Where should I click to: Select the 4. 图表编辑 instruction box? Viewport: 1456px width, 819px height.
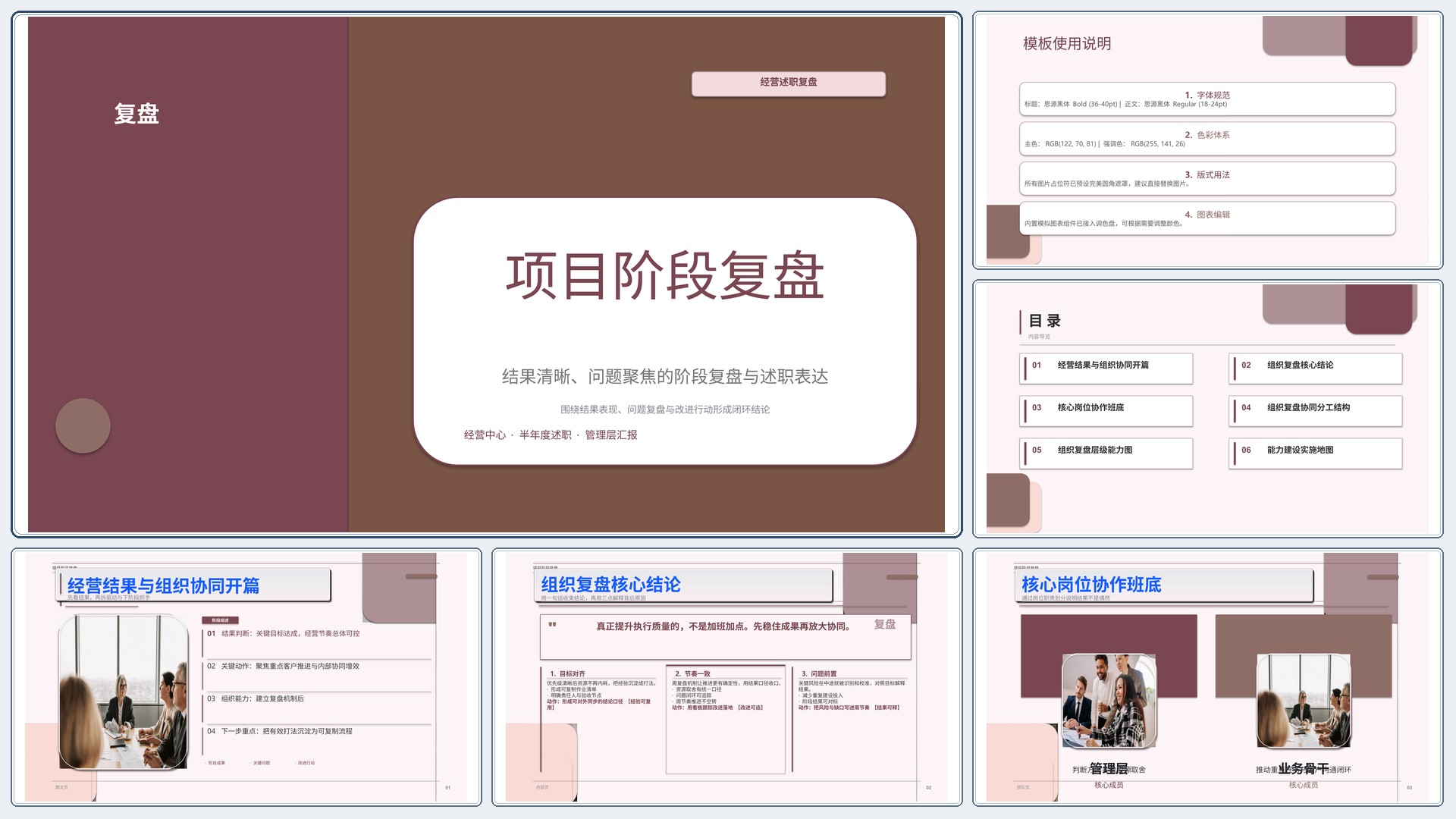(x=1207, y=218)
